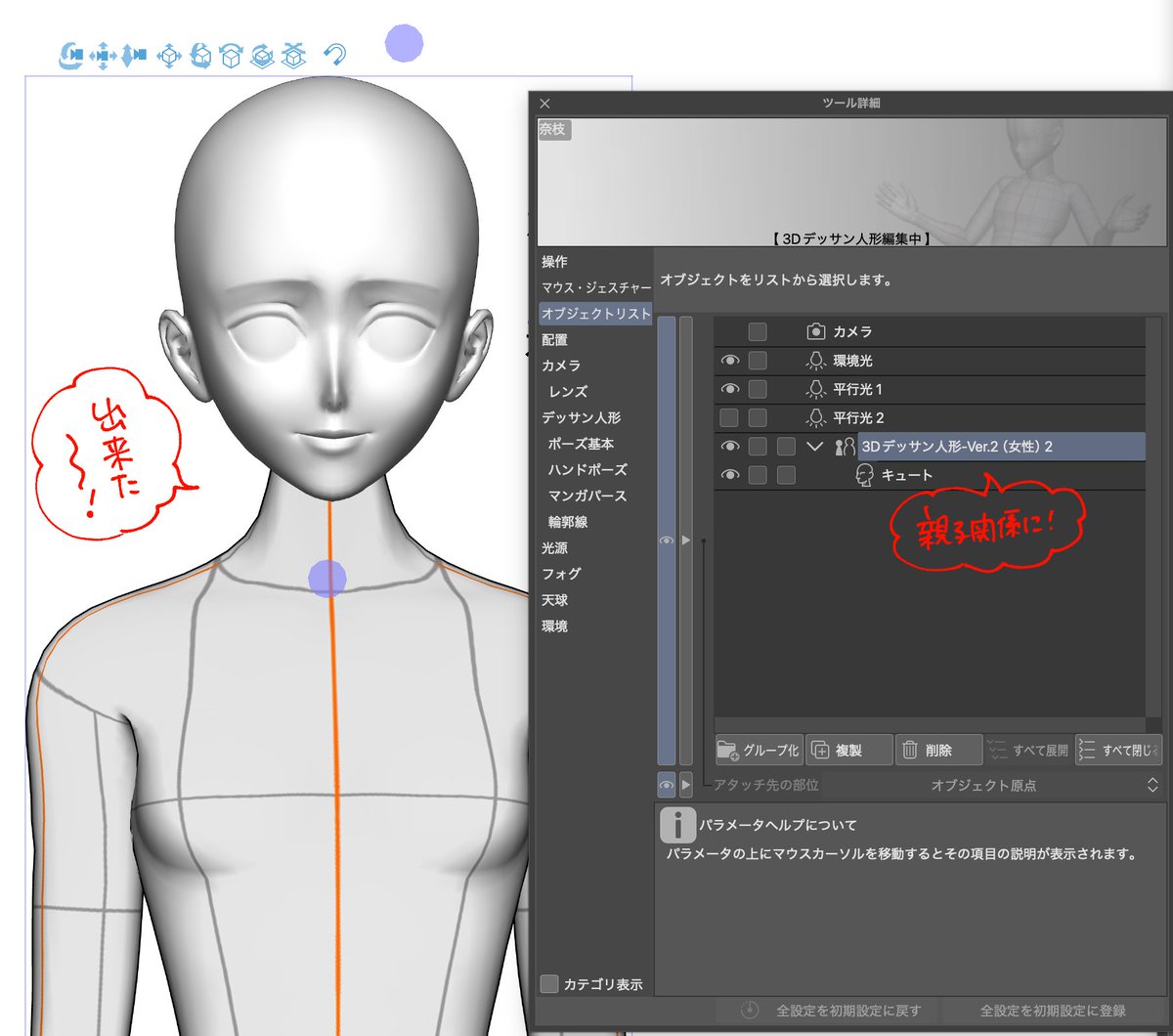Hide 環境光 with its eye icon
Image resolution: width=1173 pixels, height=1036 pixels.
click(x=729, y=361)
